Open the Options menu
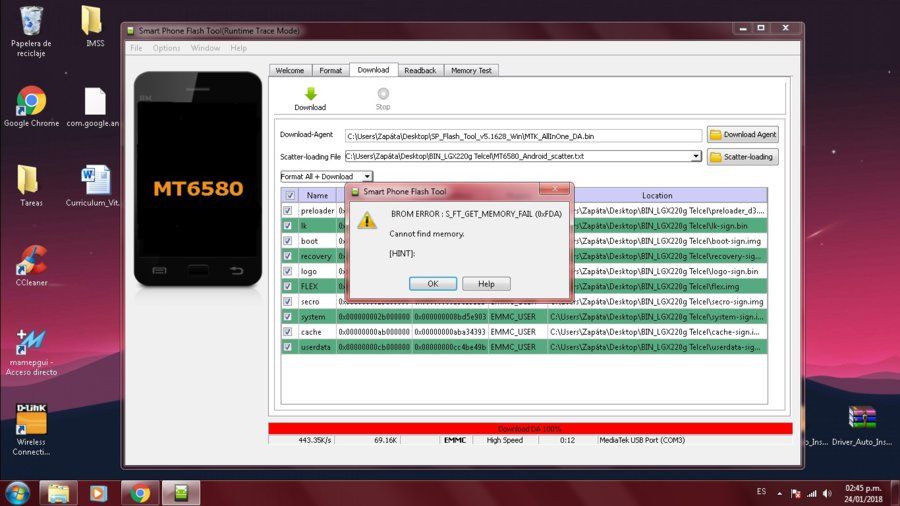Viewport: 900px width, 506px height. click(166, 48)
